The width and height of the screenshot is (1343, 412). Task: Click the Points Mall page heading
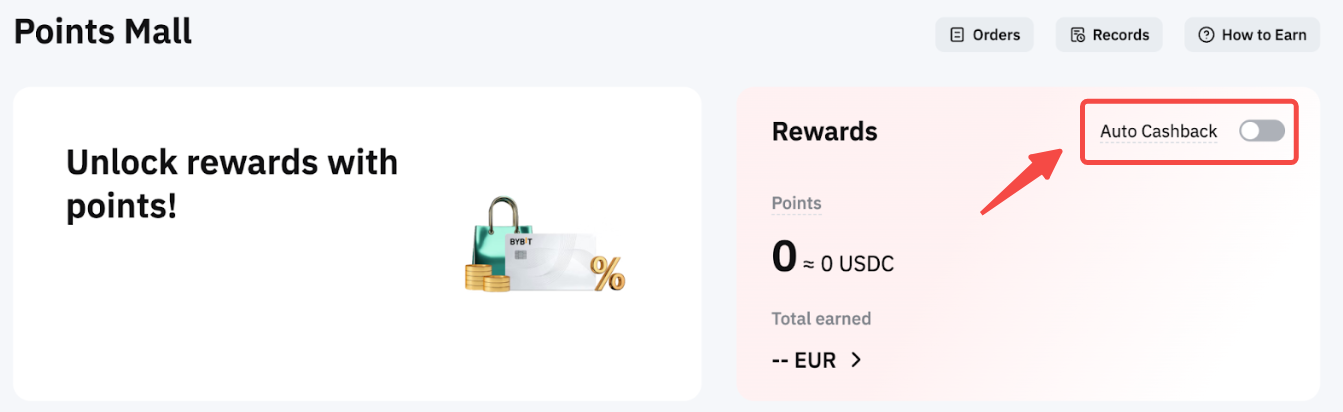pos(103,32)
